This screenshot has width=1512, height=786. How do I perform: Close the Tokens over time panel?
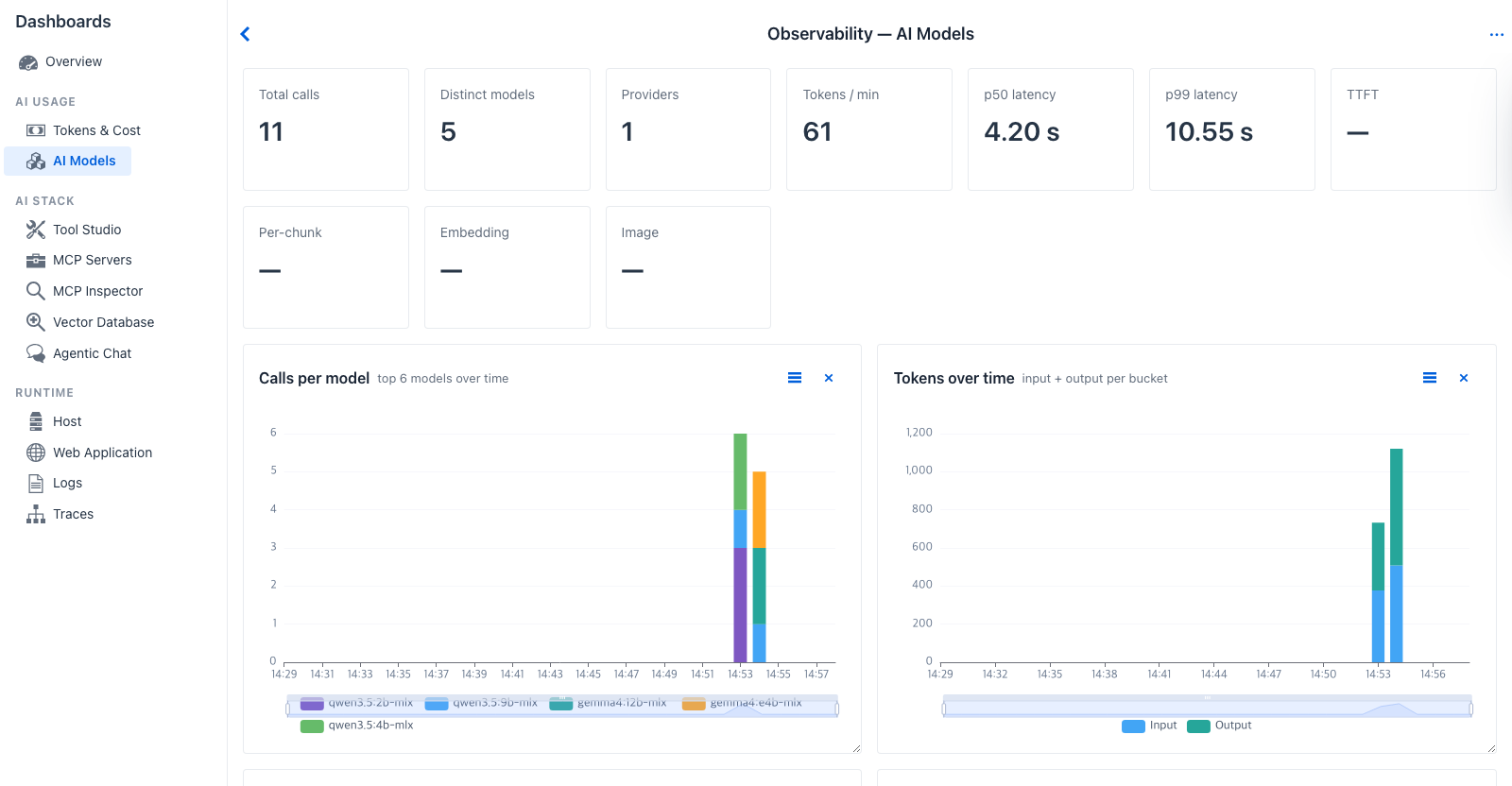pyautogui.click(x=1464, y=378)
